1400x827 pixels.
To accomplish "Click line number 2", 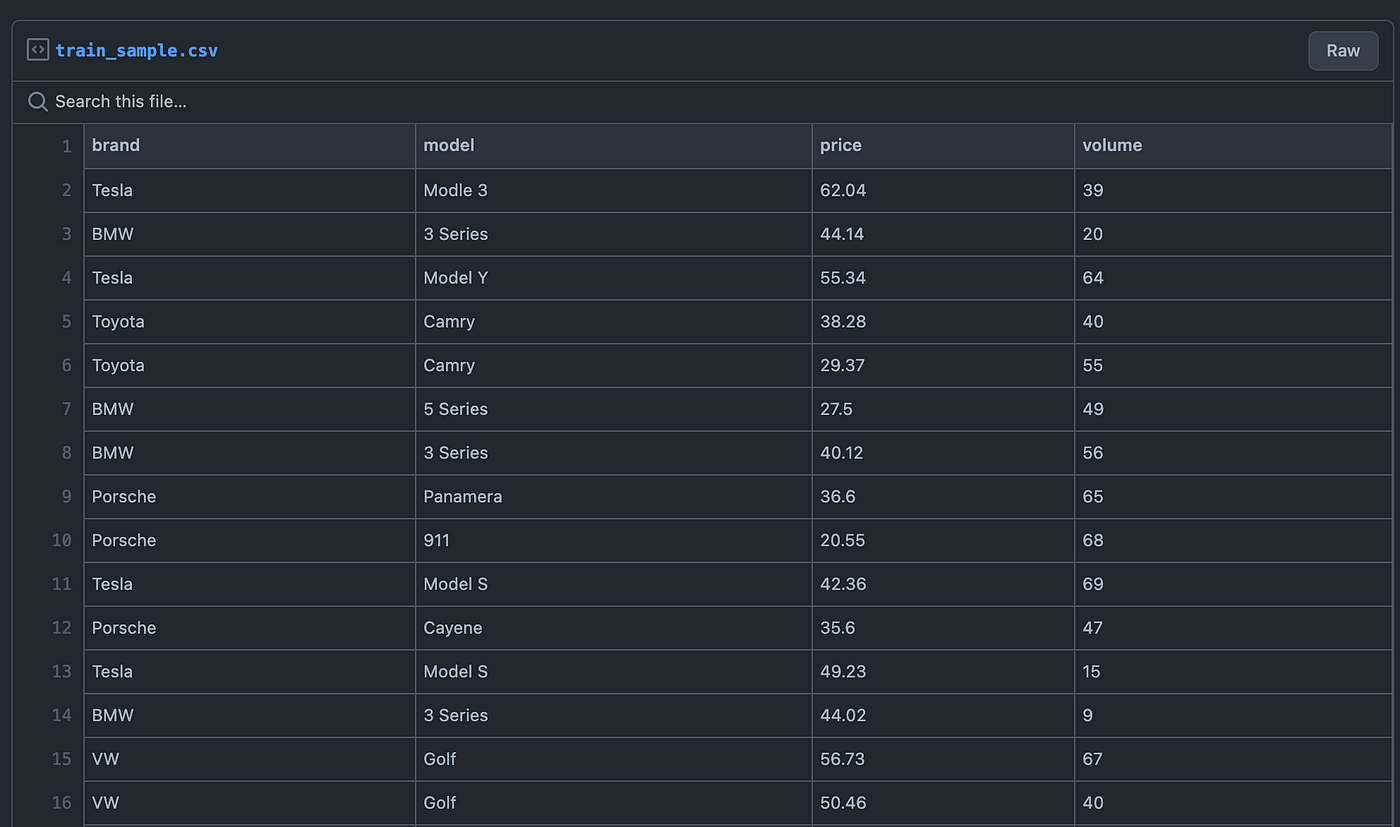I will (66, 190).
